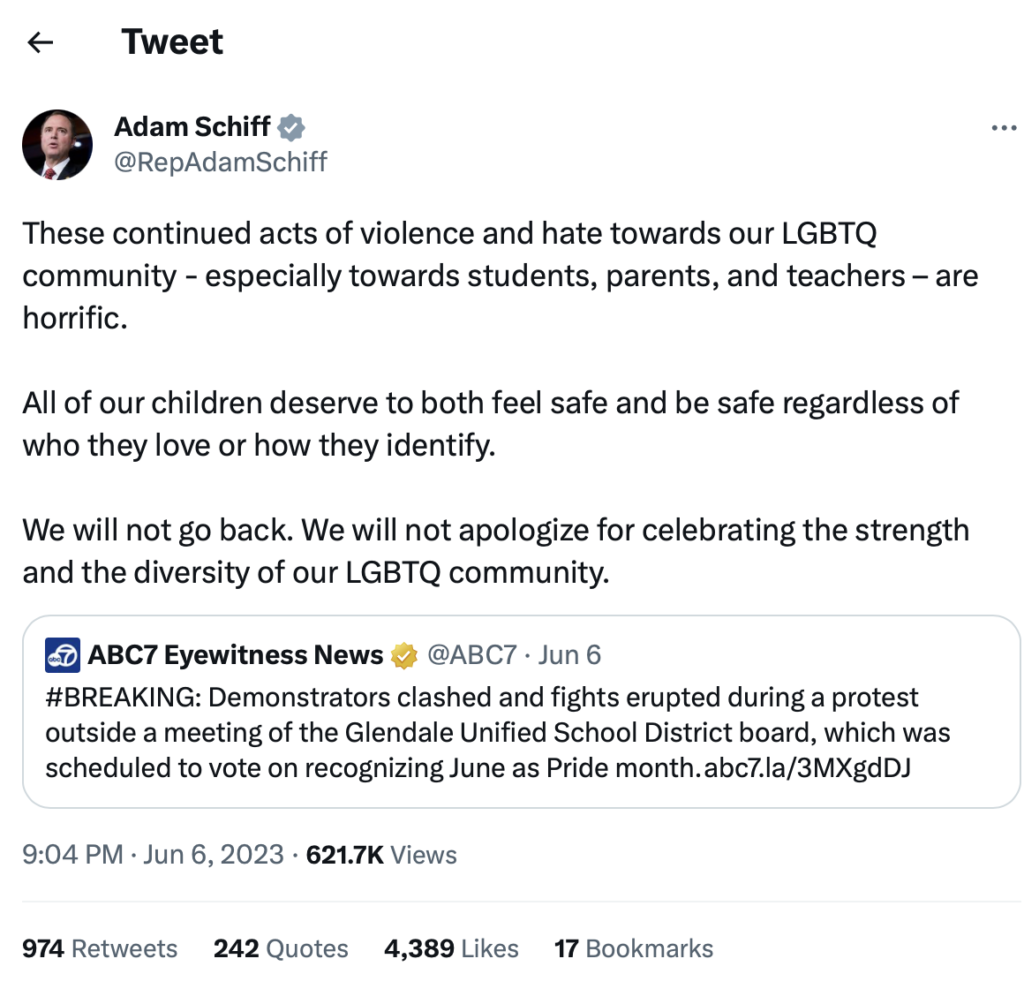Click the 621.7K Views count

point(384,855)
